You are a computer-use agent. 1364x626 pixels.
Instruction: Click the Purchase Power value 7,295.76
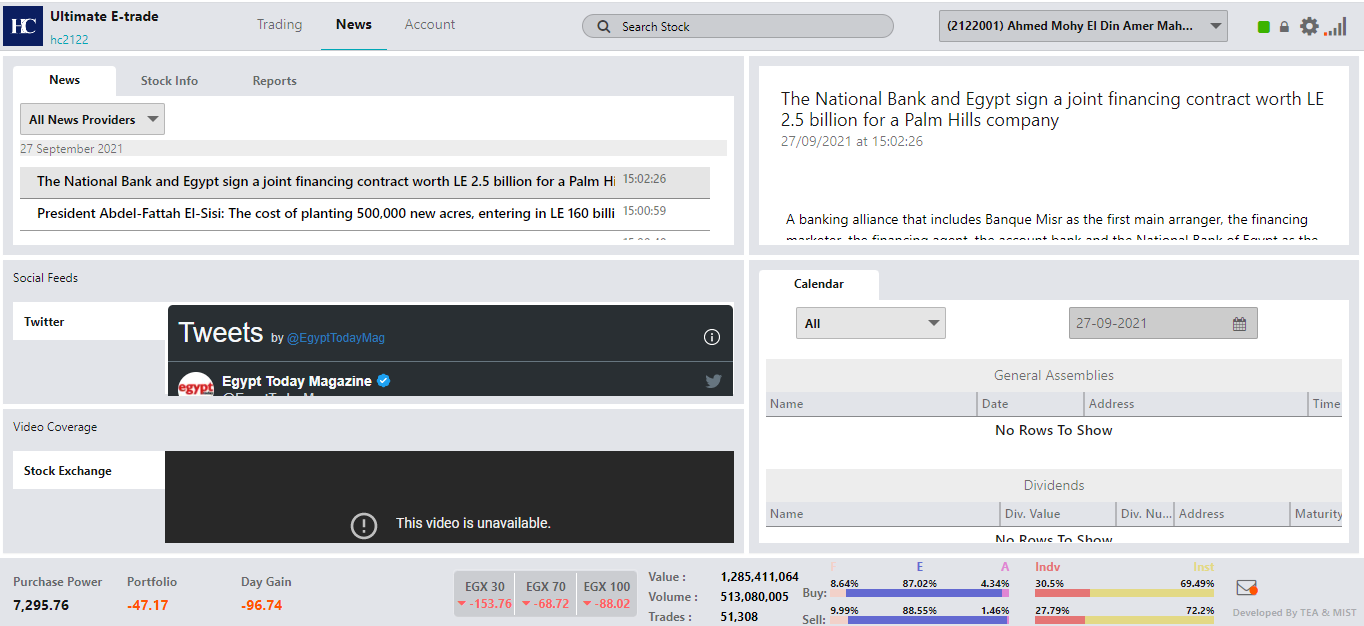41,605
